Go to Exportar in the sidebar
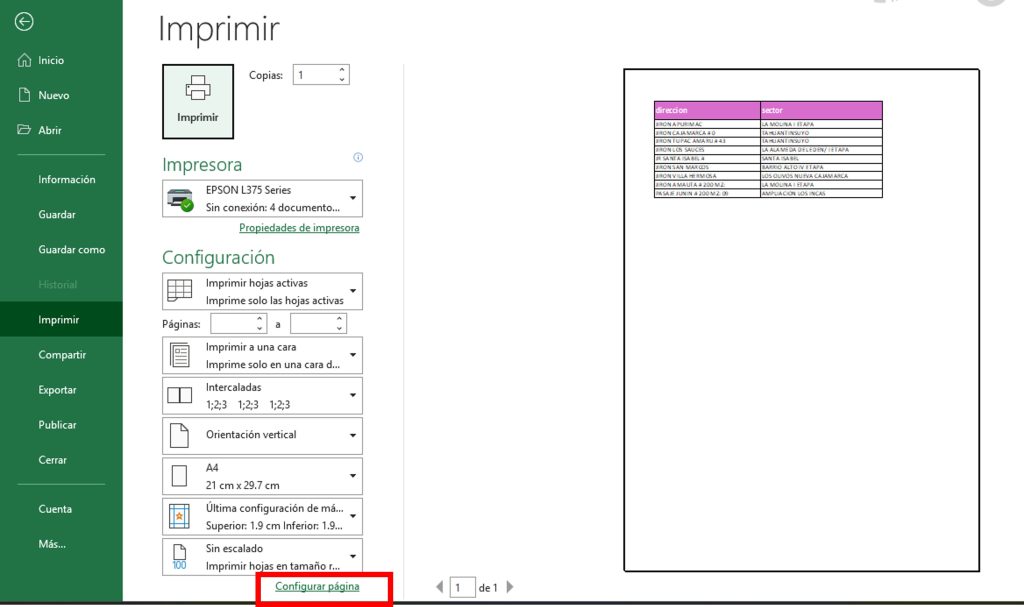Screen dimensions: 1024x607 point(57,390)
